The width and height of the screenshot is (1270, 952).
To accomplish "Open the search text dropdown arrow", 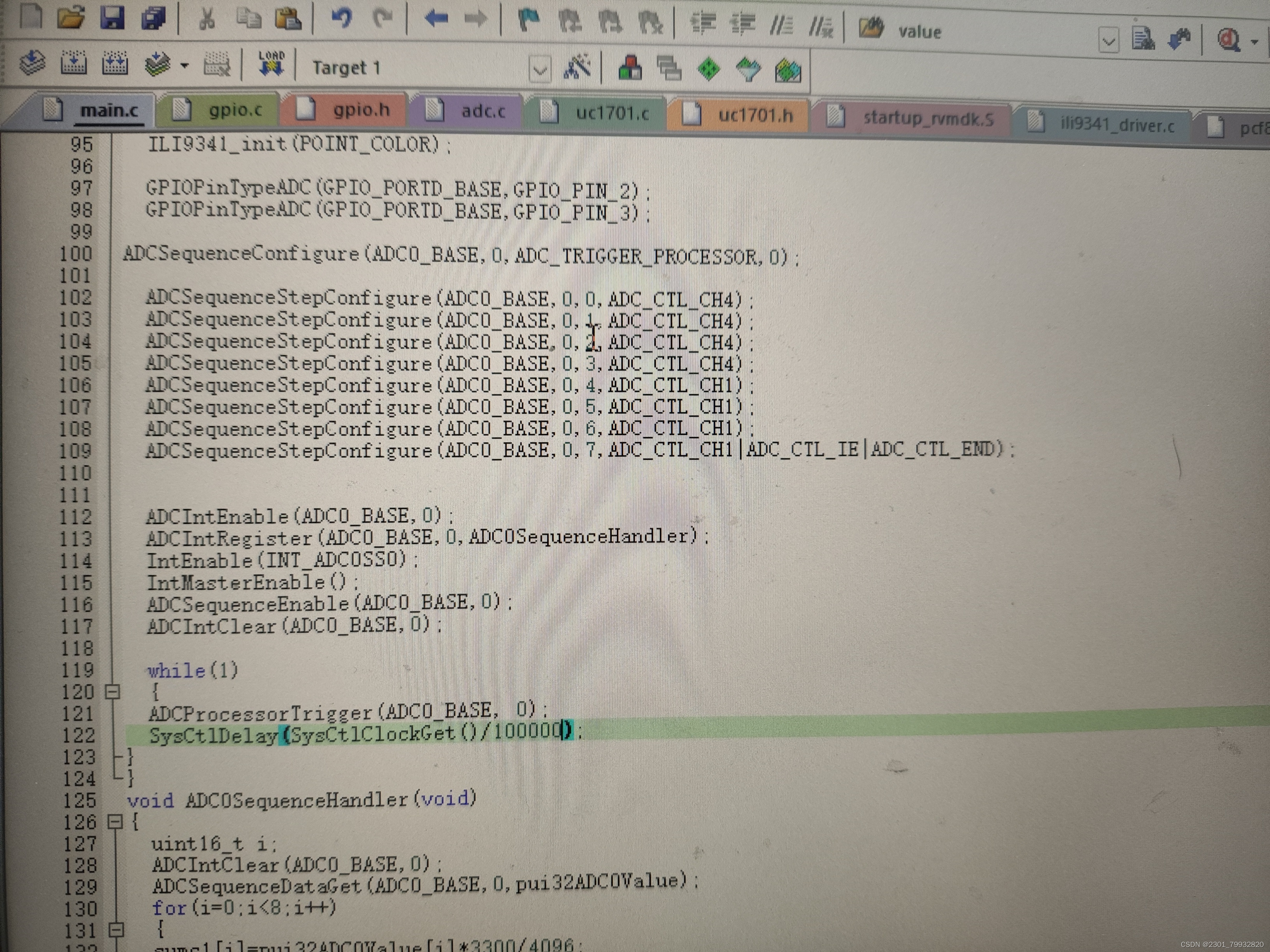I will coord(1109,41).
